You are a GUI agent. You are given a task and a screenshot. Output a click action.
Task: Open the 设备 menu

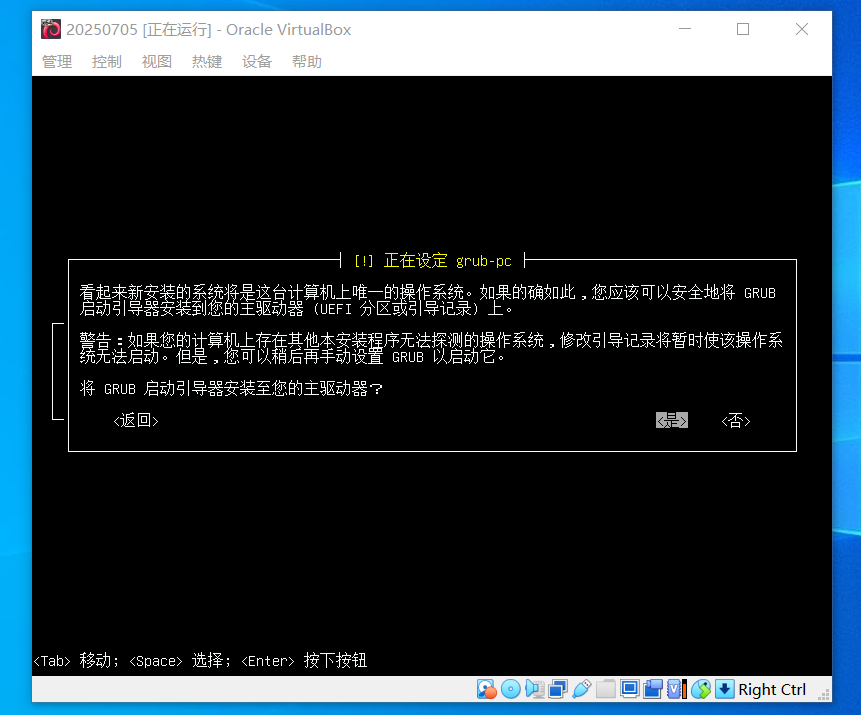point(256,61)
